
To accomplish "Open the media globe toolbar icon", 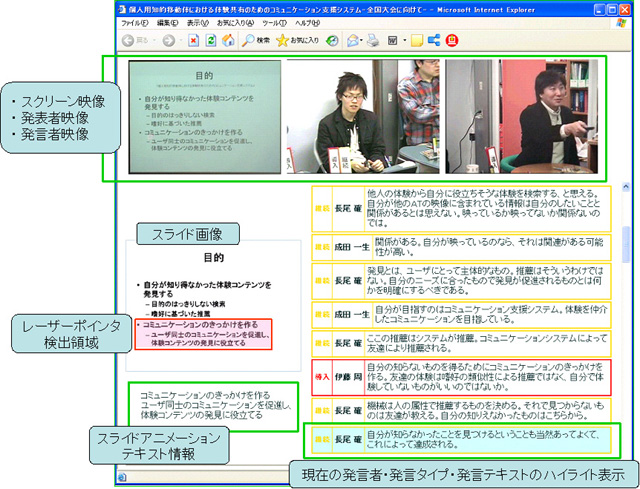I will [x=332, y=40].
